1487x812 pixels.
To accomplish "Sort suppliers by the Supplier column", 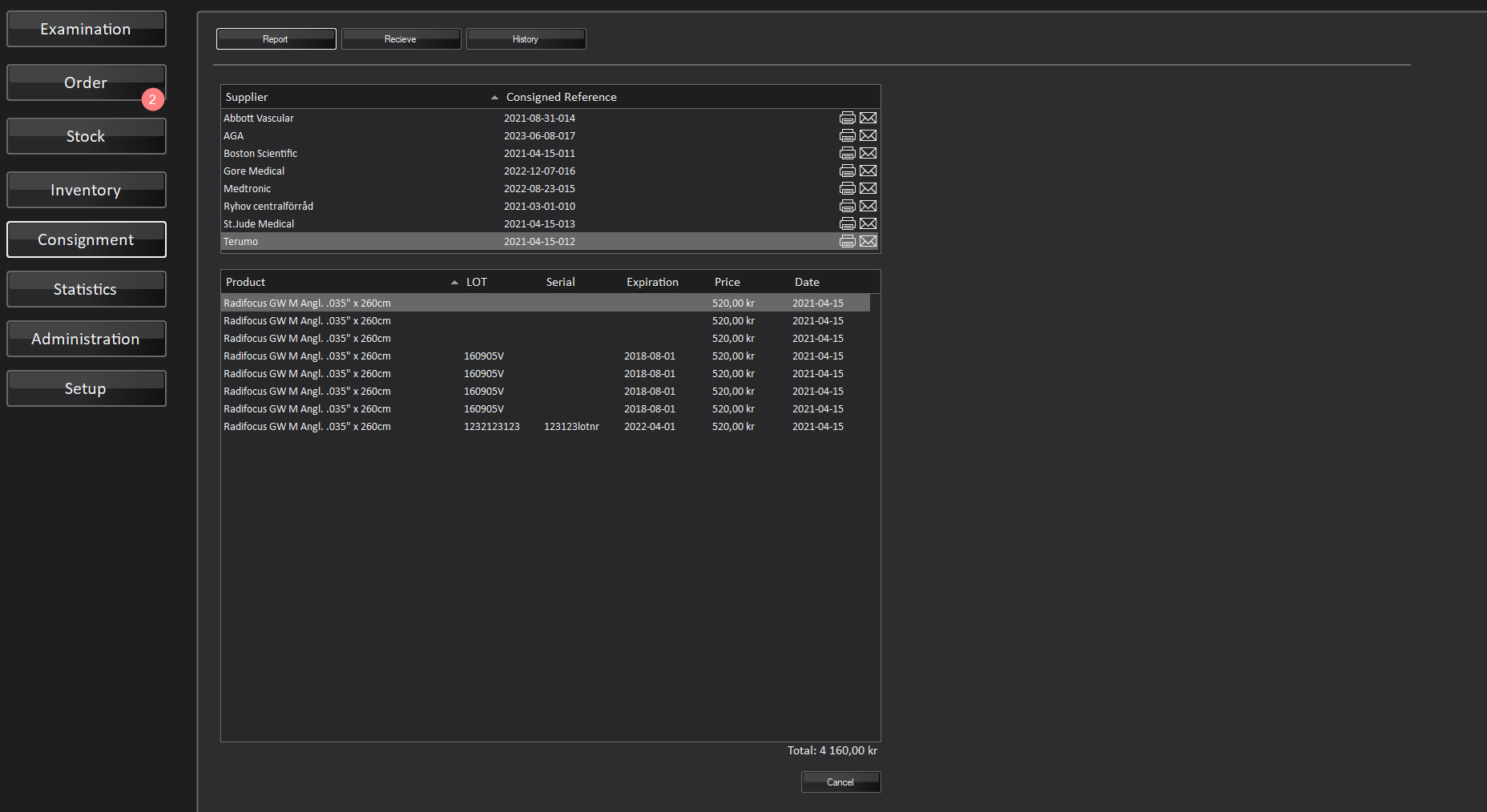I will click(x=361, y=97).
